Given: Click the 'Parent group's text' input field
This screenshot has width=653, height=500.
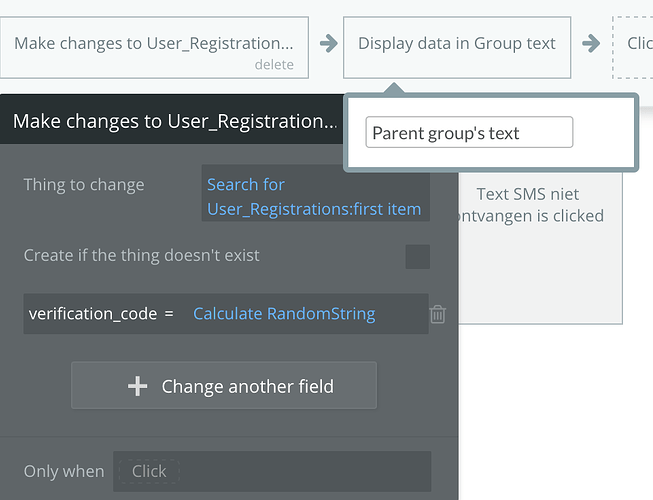Looking at the screenshot, I should point(469,132).
